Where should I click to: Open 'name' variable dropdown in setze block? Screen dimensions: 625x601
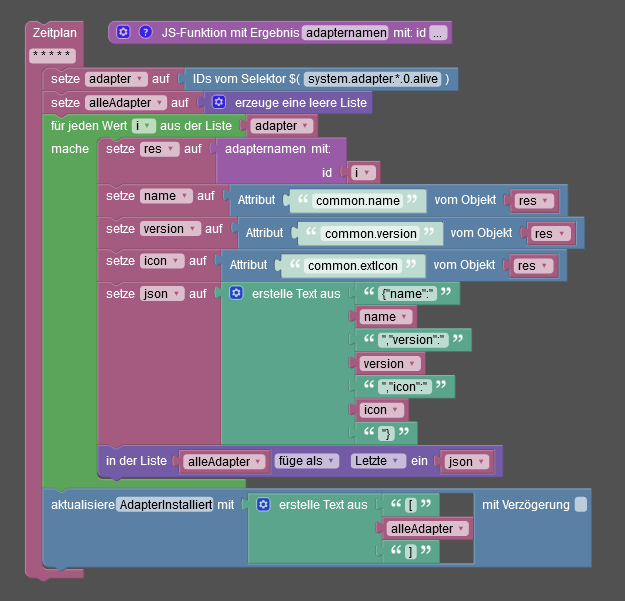[166, 196]
